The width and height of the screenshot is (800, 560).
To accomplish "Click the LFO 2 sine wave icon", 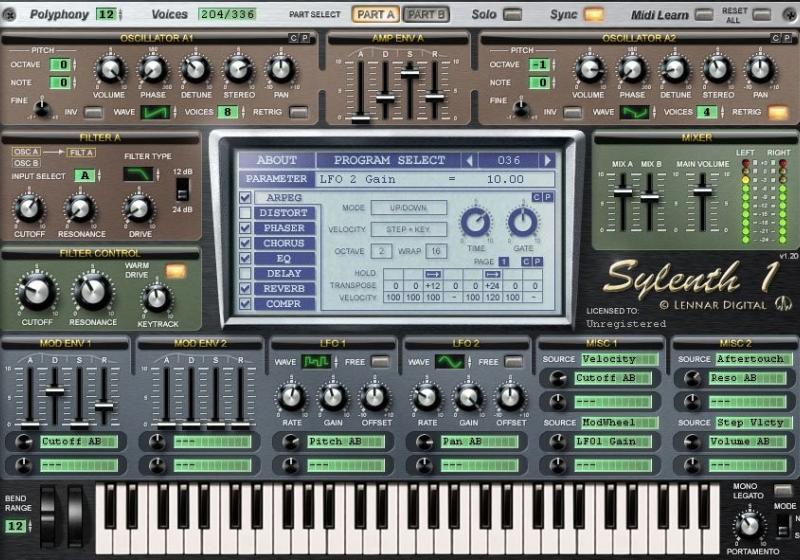I will point(449,361).
